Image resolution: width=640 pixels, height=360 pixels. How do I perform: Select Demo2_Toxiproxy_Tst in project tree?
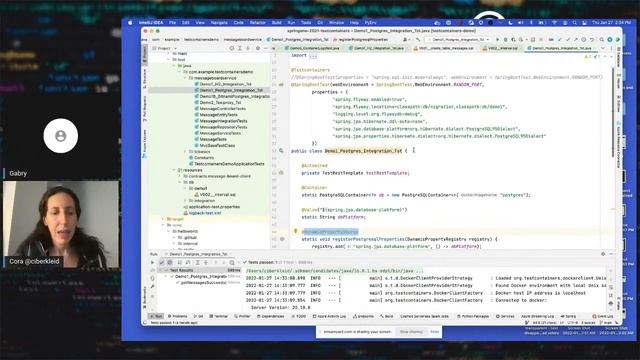220,102
